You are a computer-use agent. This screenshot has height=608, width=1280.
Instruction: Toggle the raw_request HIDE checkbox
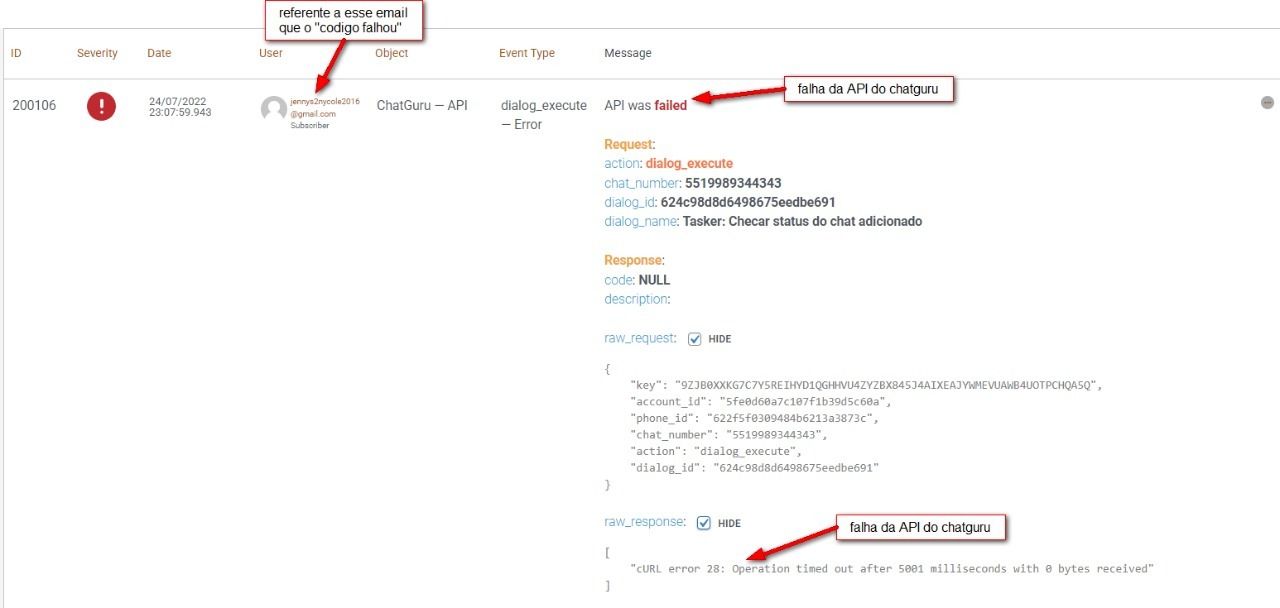694,339
